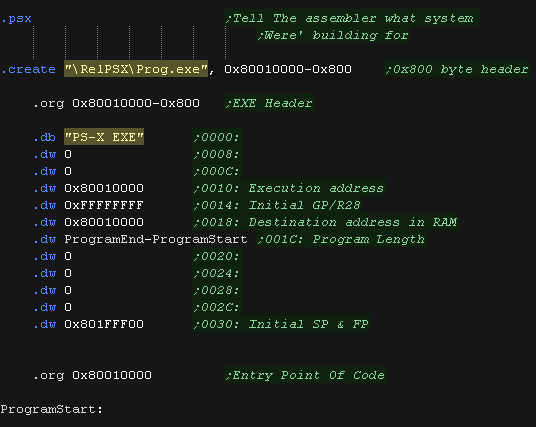Viewport: 536px width, 427px height.
Task: Click ProgramEnd-ProgramStart expression
Action: (156, 239)
